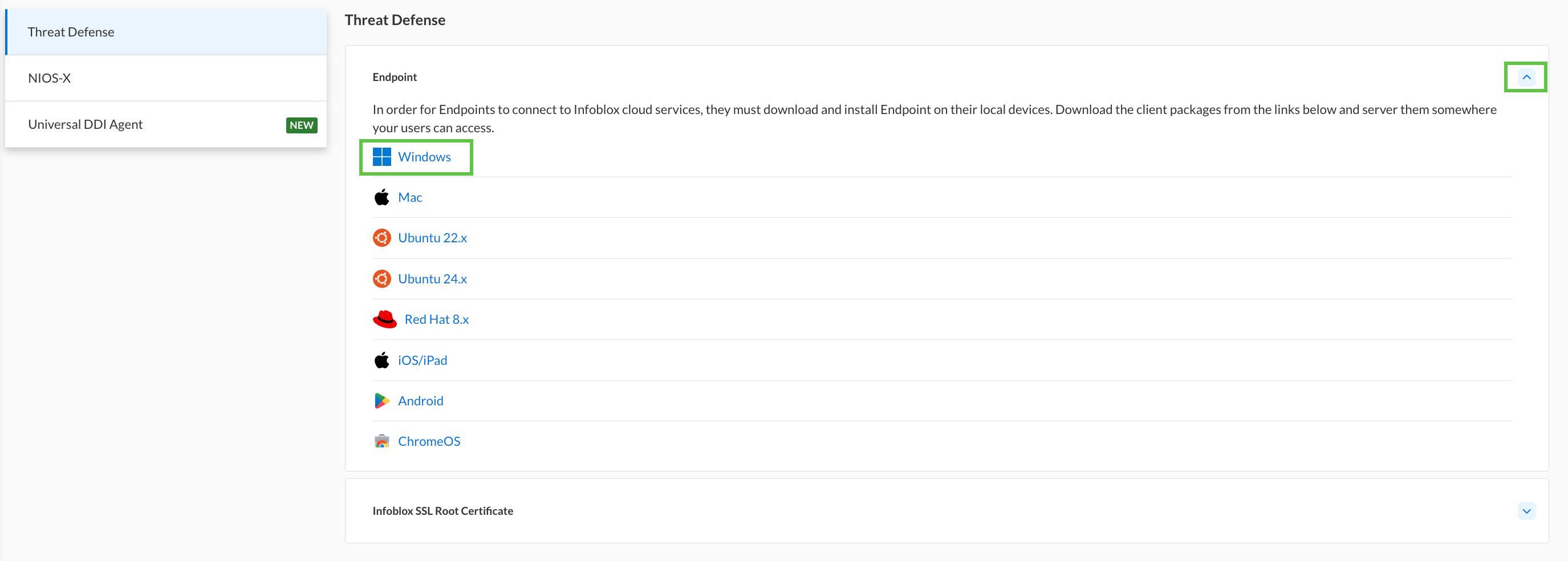Click the Windows logo icon
The image size is (1568, 561).
[x=381, y=157]
